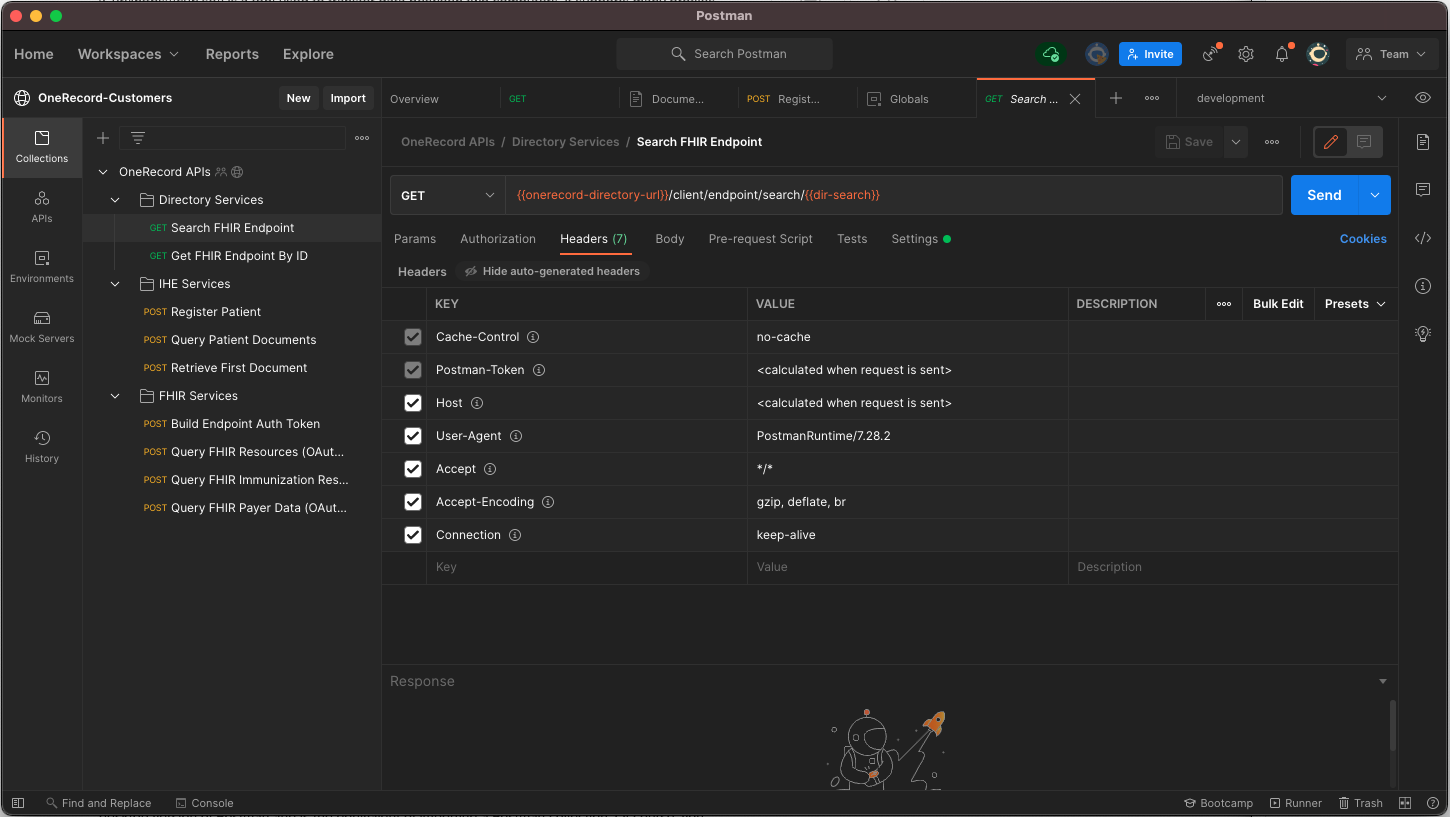
Task: Hide auto-generated headers
Action: 552,271
